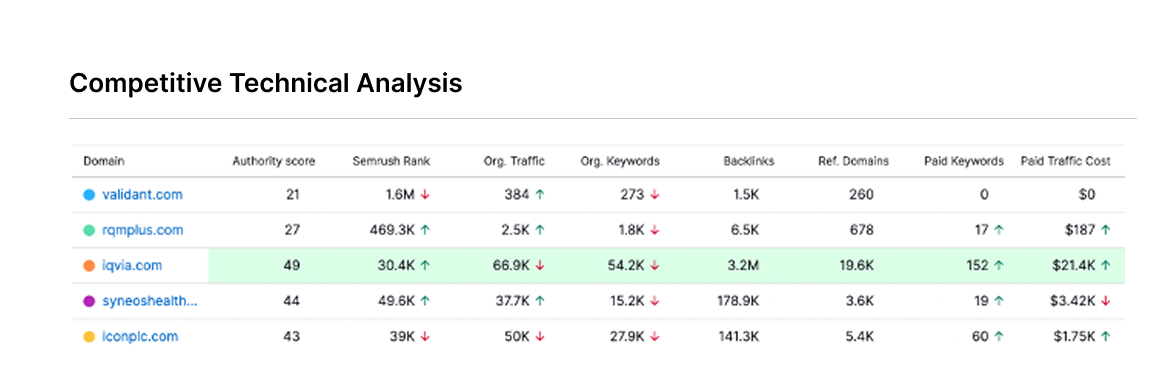Image resolution: width=1176 pixels, height=386 pixels.
Task: Sort by Backlinks column header
Action: [748, 161]
